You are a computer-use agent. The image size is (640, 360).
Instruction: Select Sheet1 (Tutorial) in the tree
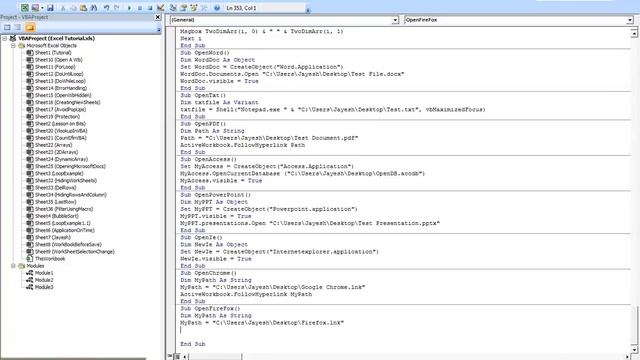coord(53,53)
